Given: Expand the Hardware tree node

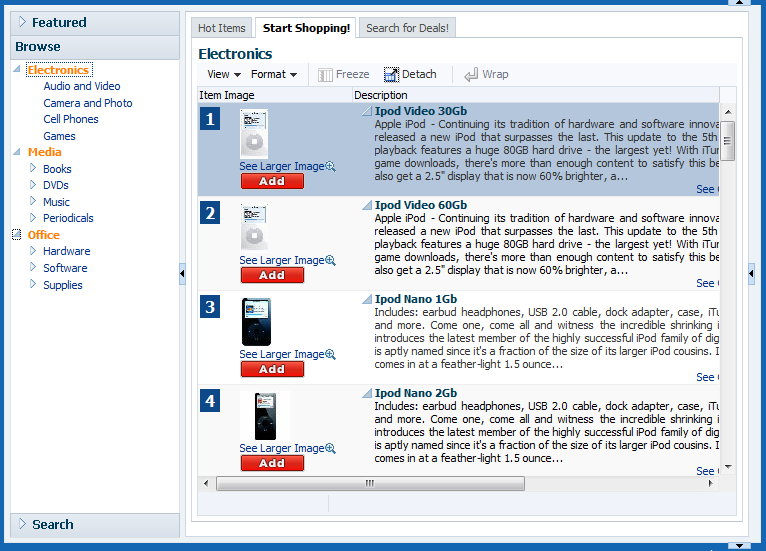Looking at the screenshot, I should click(33, 251).
